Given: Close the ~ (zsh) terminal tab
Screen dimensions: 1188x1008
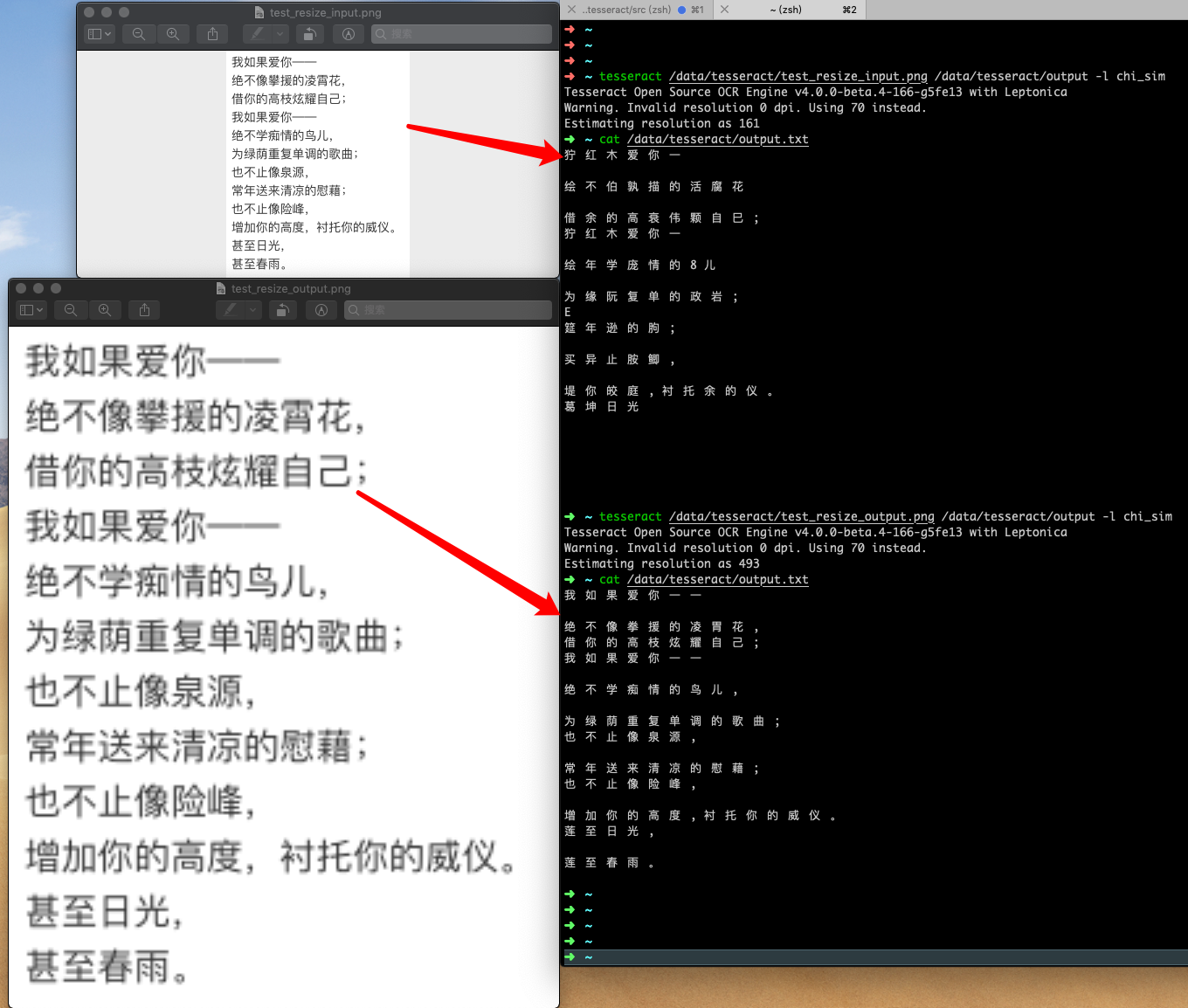Looking at the screenshot, I should pyautogui.click(x=724, y=10).
